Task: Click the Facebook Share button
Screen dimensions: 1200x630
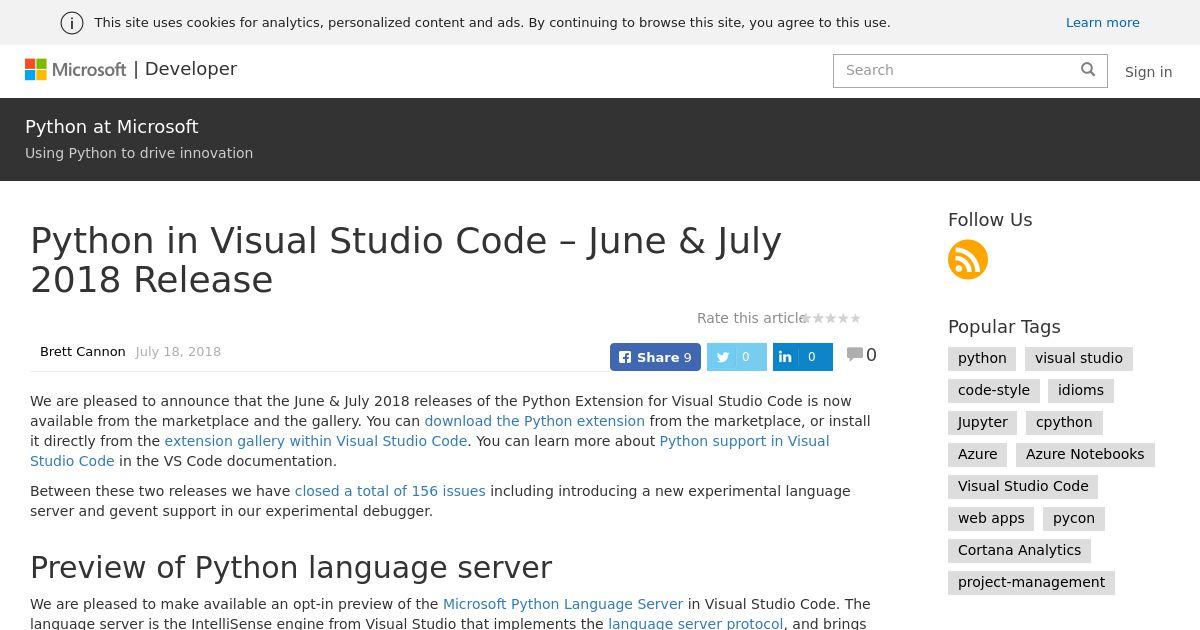Action: (655, 357)
